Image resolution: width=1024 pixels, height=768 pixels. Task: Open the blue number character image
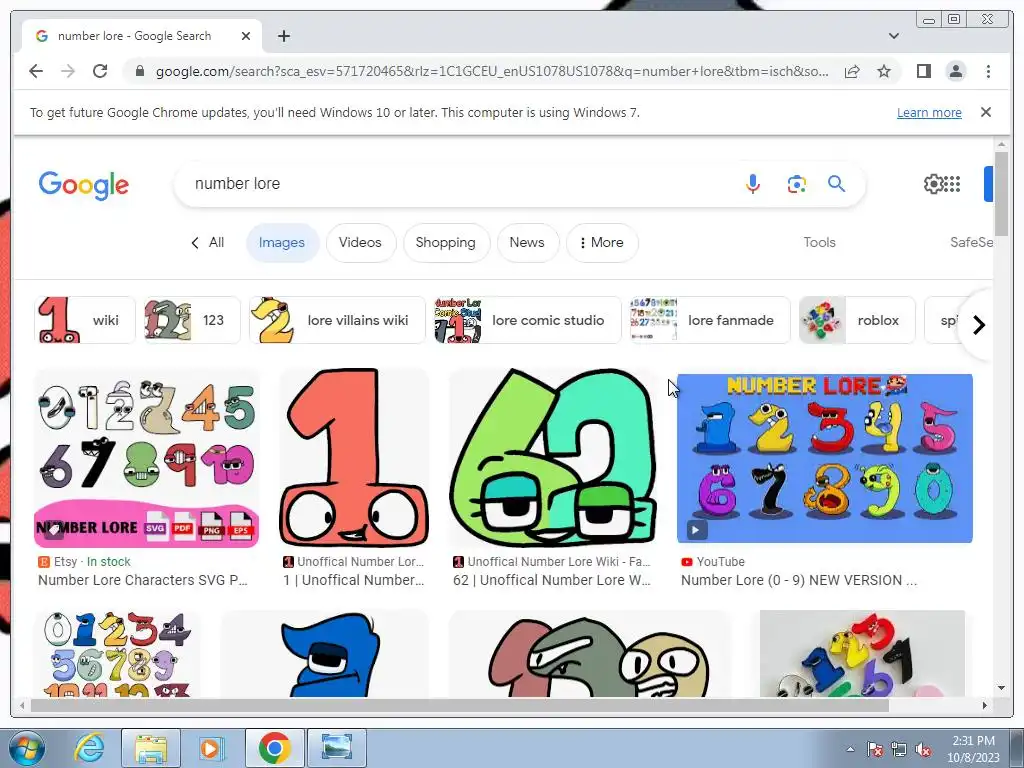click(x=325, y=653)
